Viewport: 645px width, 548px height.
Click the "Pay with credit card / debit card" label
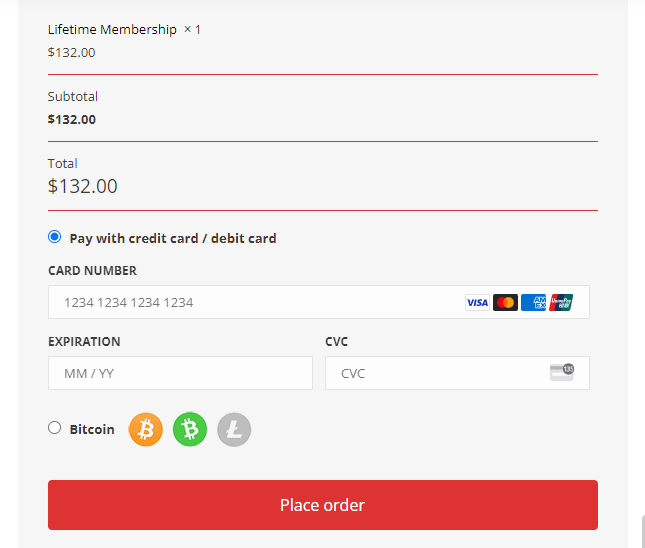(173, 238)
